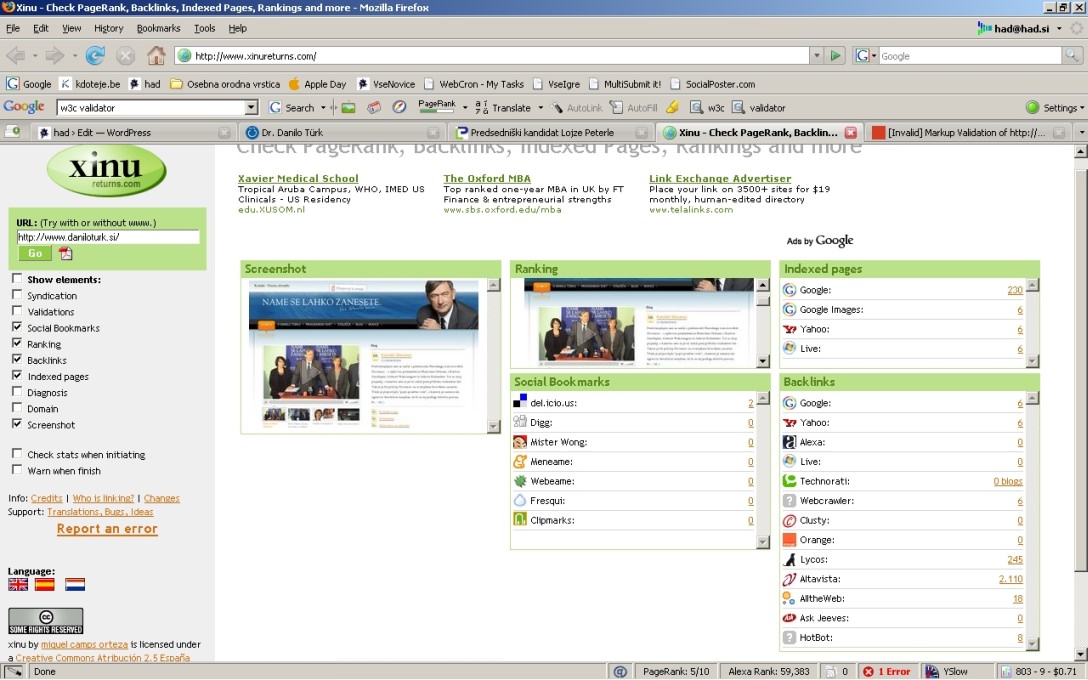This screenshot has height=680, width=1088.
Task: Click the Google Toolbar Search button
Action: (291, 108)
